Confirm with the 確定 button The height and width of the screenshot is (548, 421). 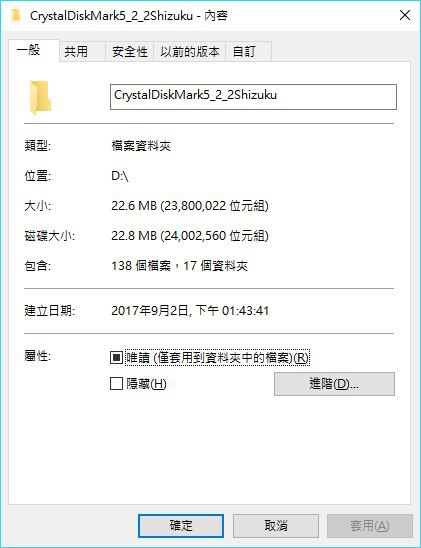click(181, 526)
